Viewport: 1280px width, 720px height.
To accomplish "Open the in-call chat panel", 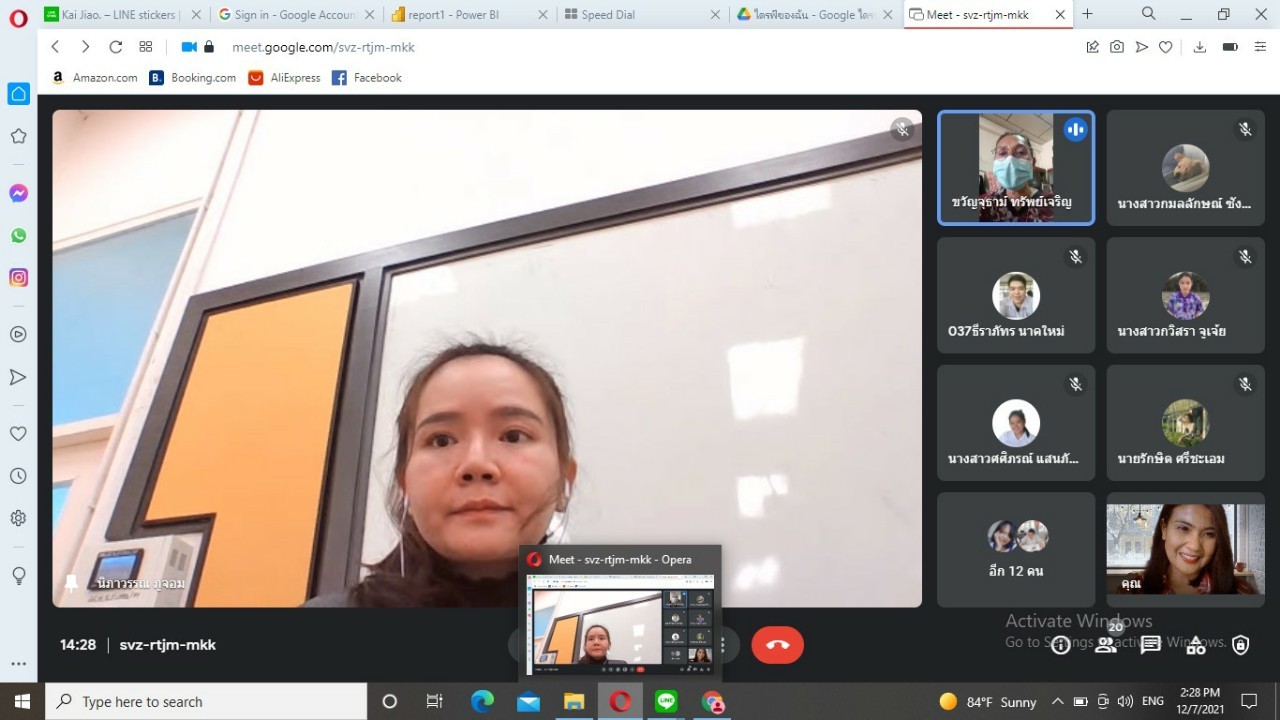I will [x=1151, y=645].
